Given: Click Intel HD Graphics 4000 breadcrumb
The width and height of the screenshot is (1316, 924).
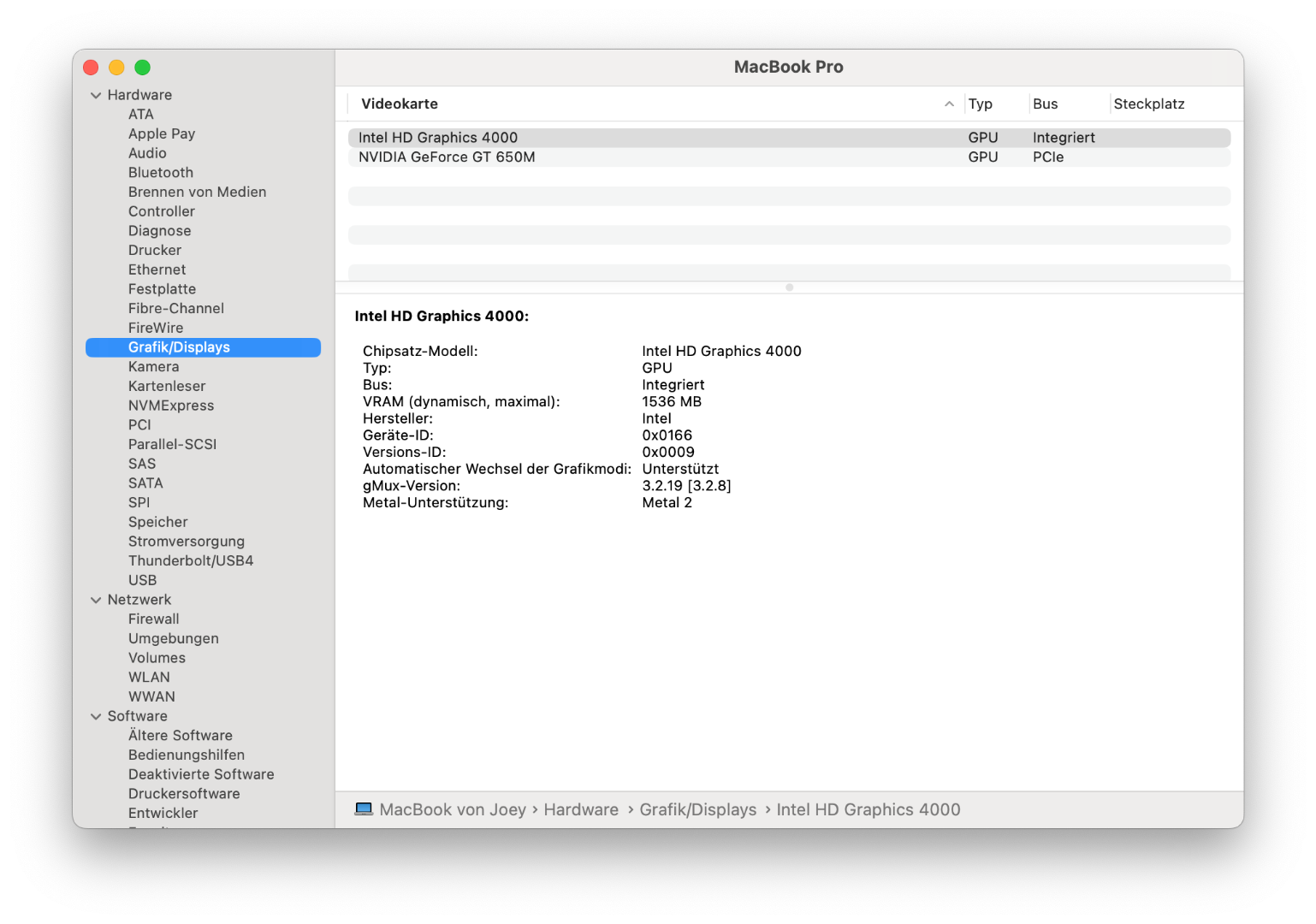Looking at the screenshot, I should pos(868,809).
